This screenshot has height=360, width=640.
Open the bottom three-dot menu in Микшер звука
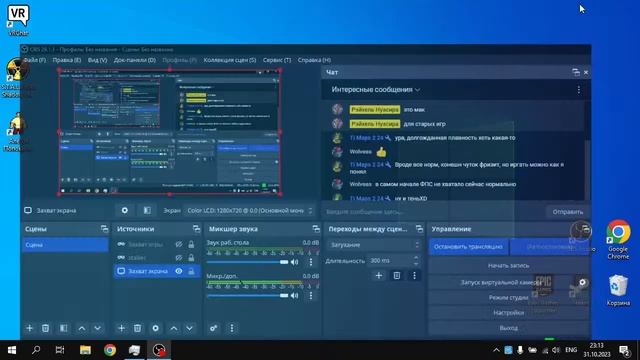click(232, 328)
